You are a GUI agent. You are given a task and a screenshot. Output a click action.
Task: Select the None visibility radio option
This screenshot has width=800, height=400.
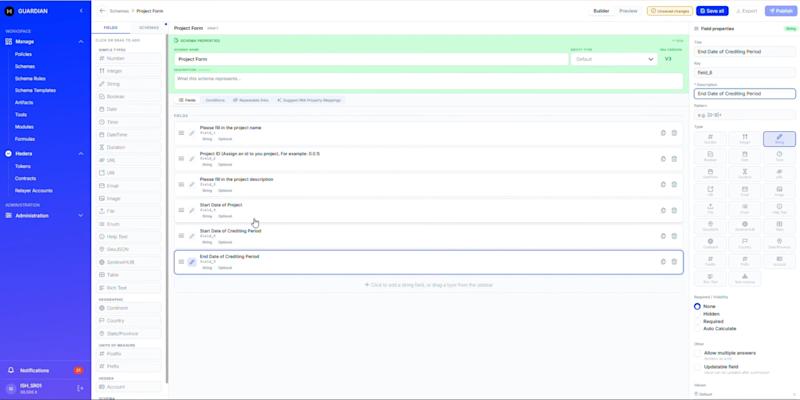point(697,307)
